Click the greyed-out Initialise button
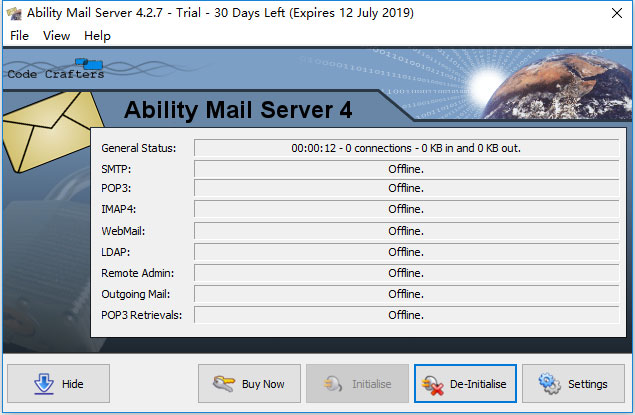The image size is (635, 415). tap(357, 383)
